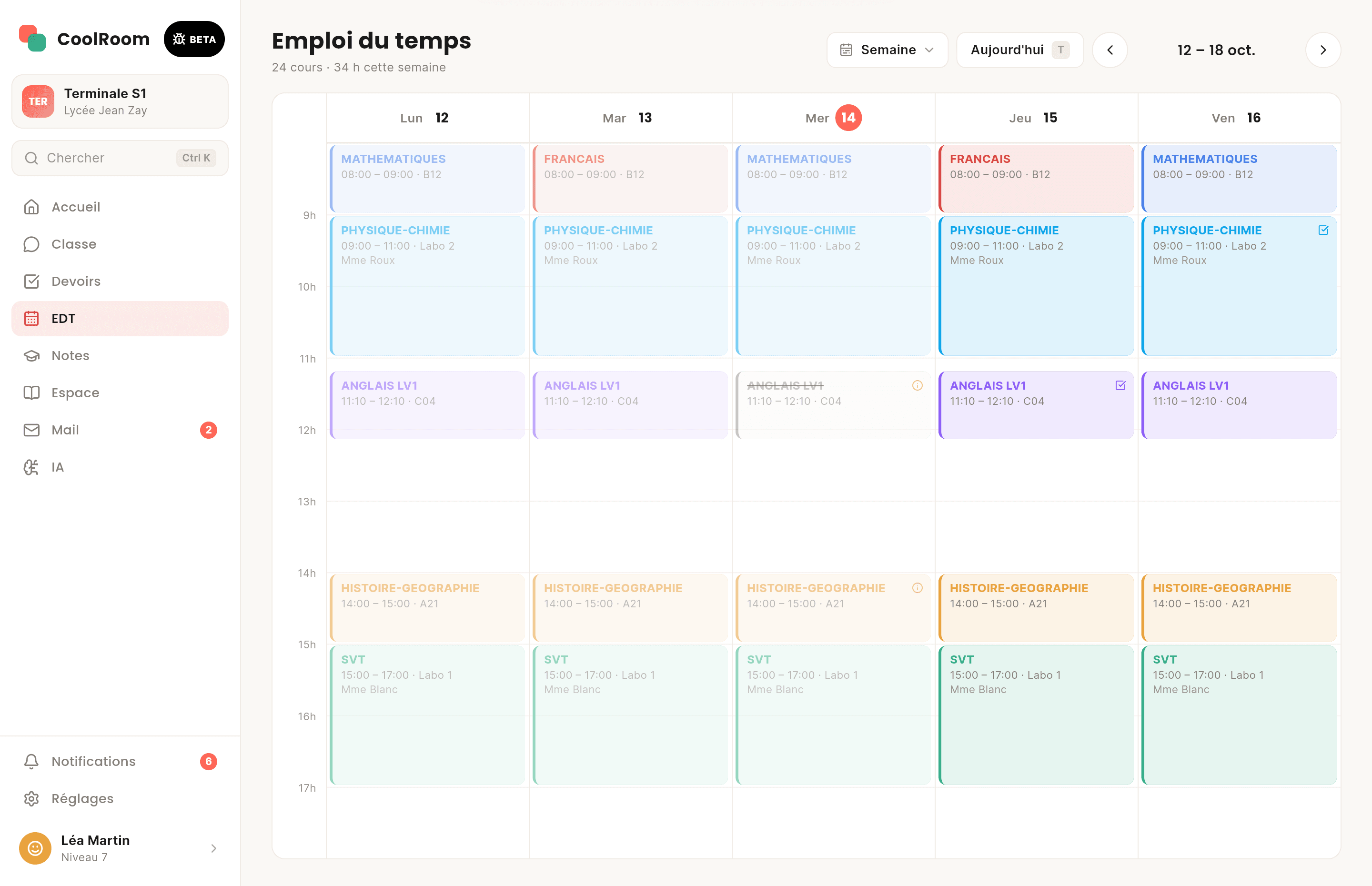
Task: Open Devoirs checkmark icon
Action: pyautogui.click(x=31, y=282)
